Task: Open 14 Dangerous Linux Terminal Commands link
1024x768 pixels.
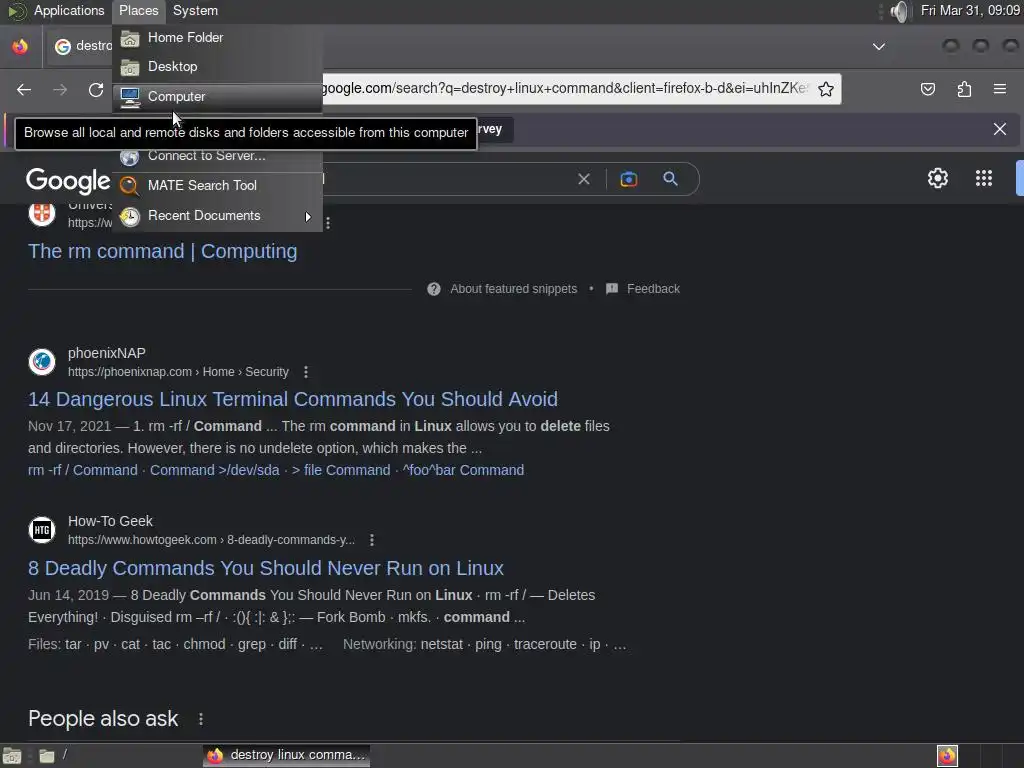Action: (293, 399)
